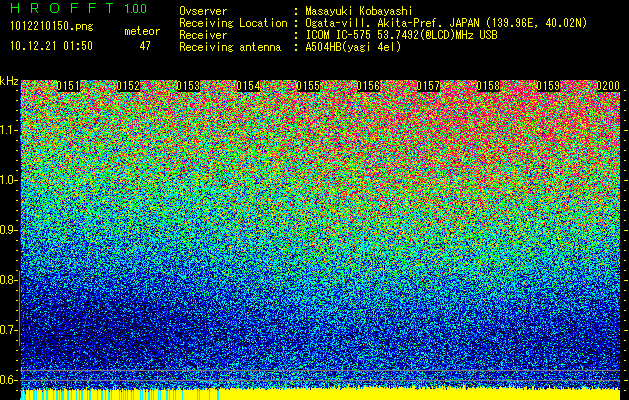Screen dimensions: 629x400
Task: Click the Receiving Location label
Action: click(x=233, y=23)
